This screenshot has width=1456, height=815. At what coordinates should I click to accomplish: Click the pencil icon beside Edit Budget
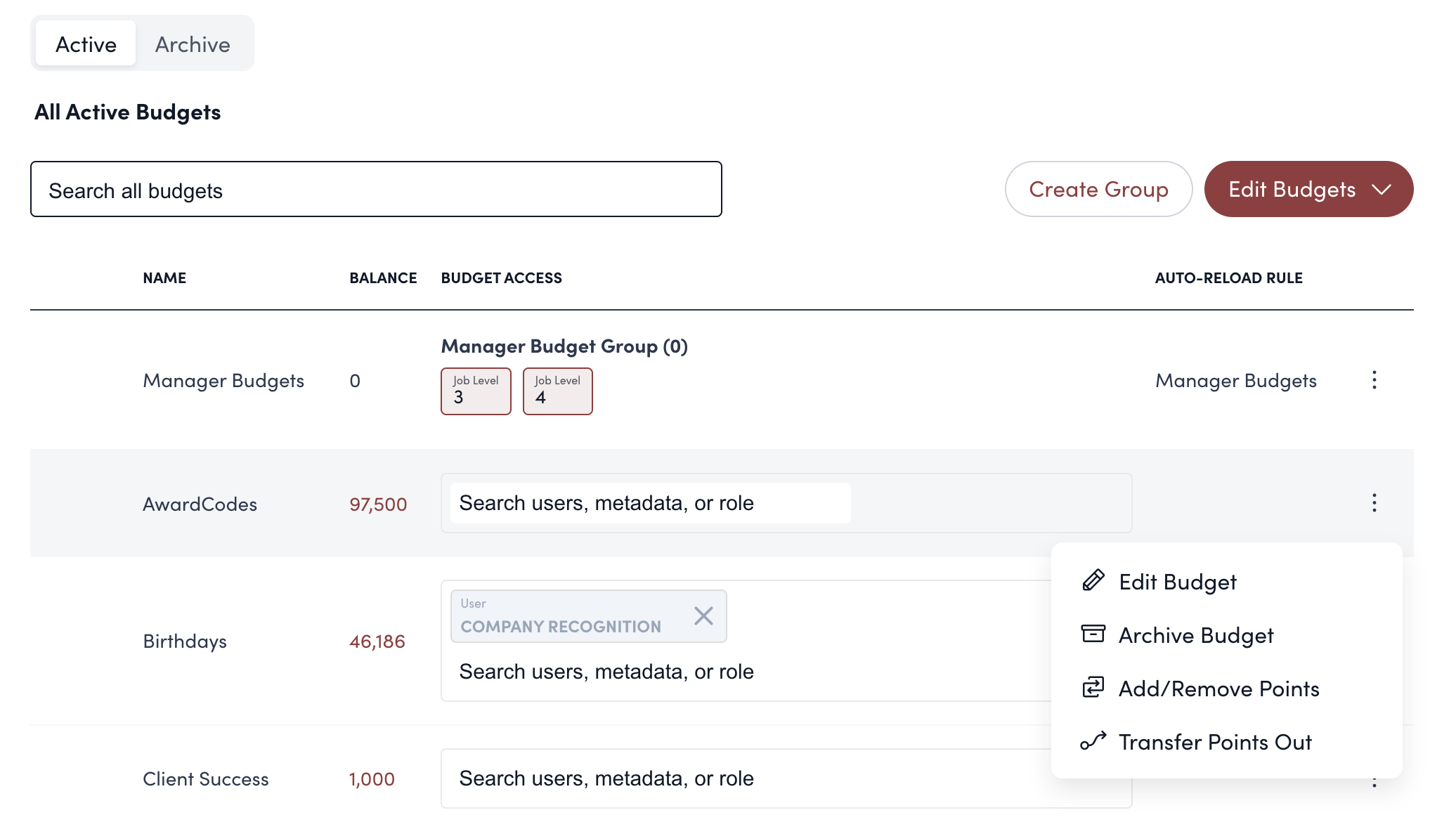(1093, 580)
